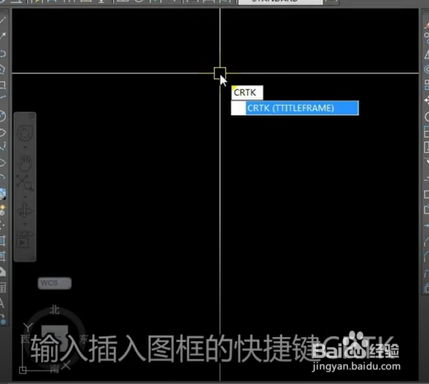The image size is (429, 384).
Task: Open ShowMotion from navigation bar
Action: tap(25, 239)
